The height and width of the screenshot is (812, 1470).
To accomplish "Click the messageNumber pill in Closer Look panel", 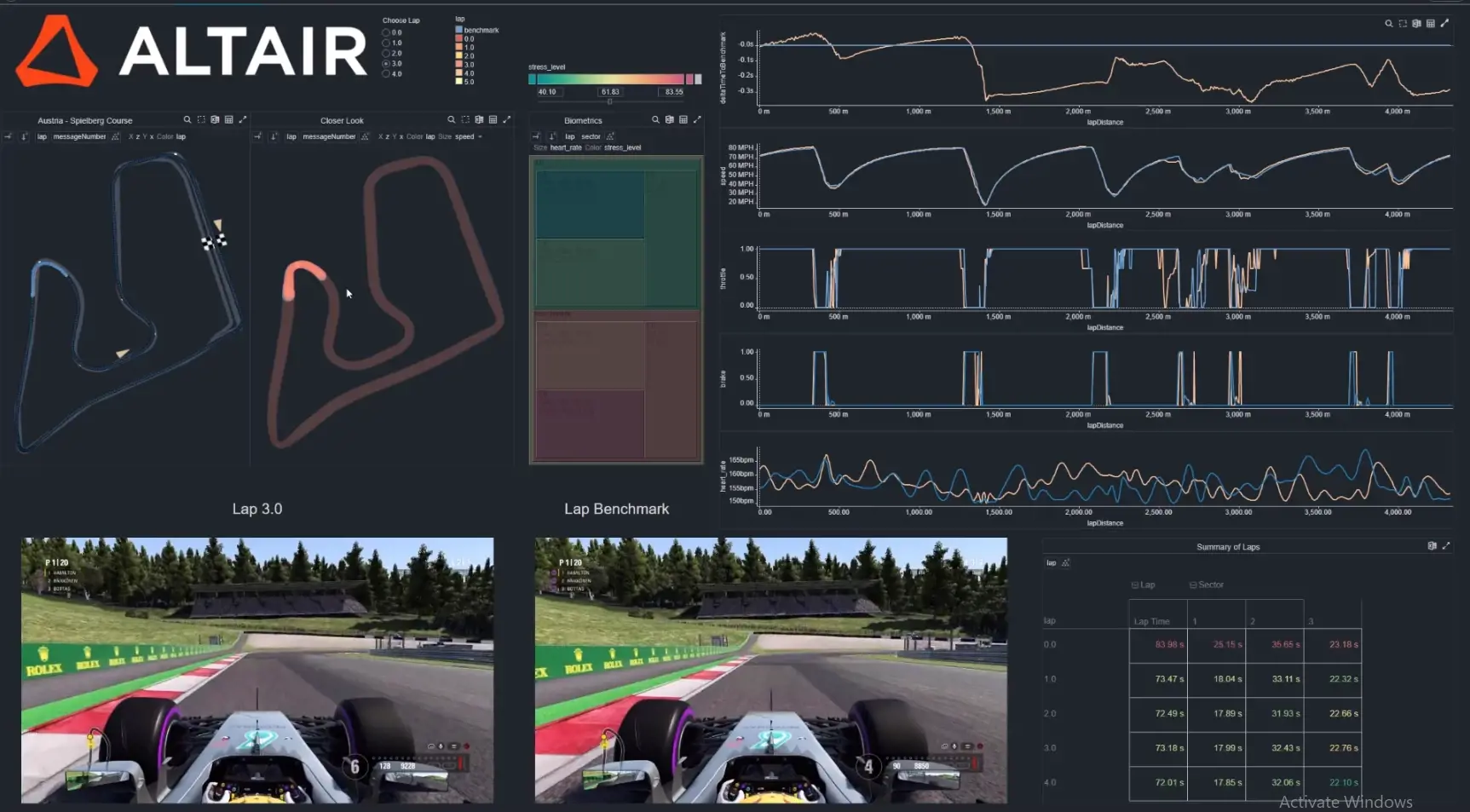I will (328, 136).
